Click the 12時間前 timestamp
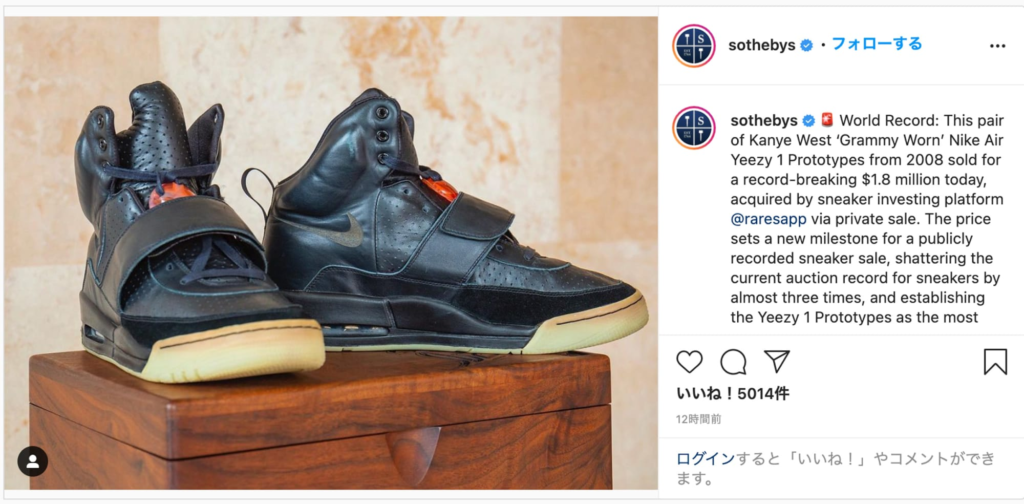Viewport: 1024px width, 504px height. 699,419
